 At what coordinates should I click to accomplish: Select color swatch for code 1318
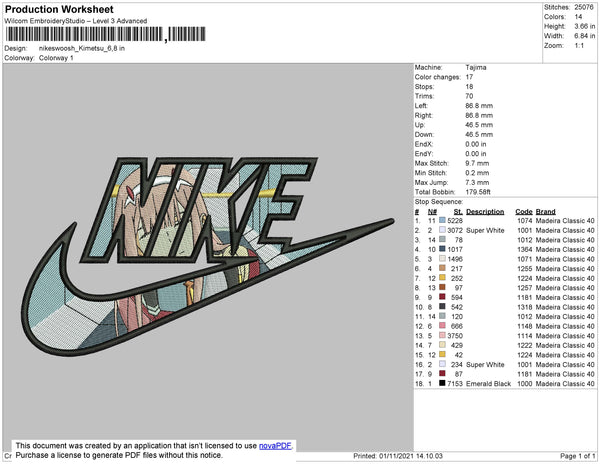[x=442, y=306]
